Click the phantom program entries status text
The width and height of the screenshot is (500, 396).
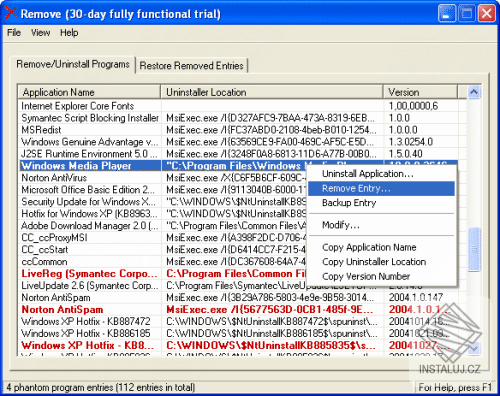[101, 388]
